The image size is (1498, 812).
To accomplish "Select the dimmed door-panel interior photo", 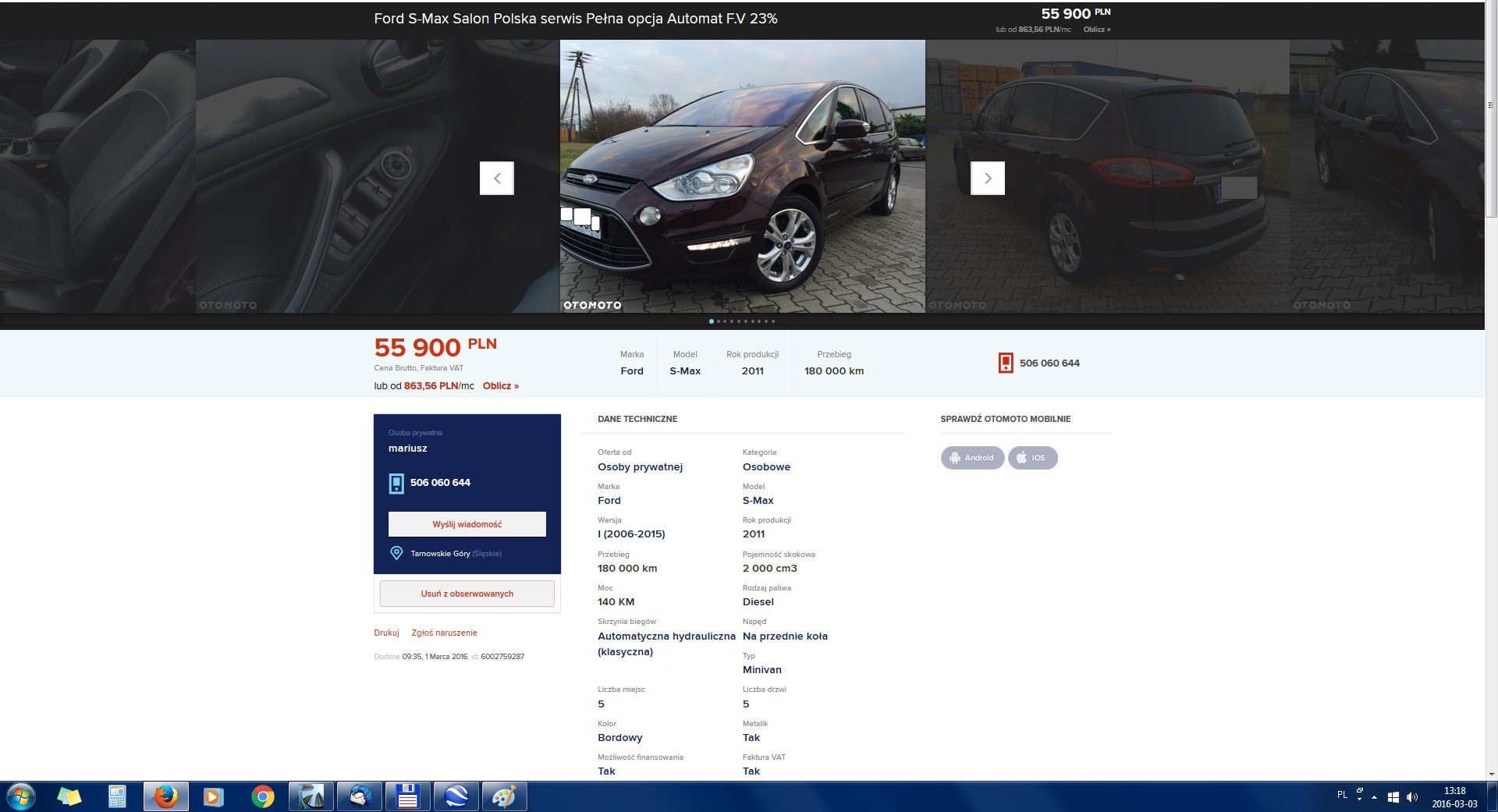I will point(378,176).
